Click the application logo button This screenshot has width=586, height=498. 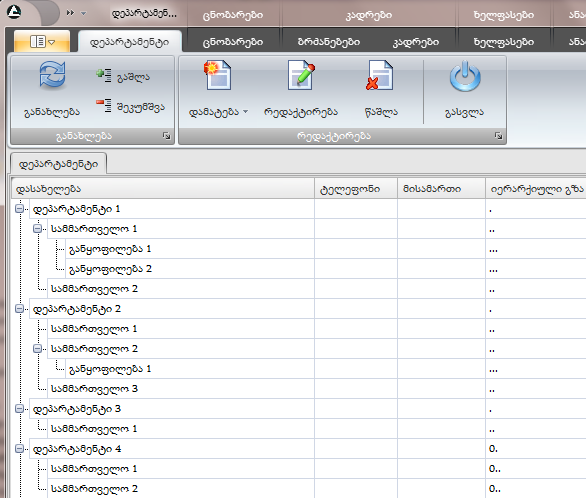point(14,12)
